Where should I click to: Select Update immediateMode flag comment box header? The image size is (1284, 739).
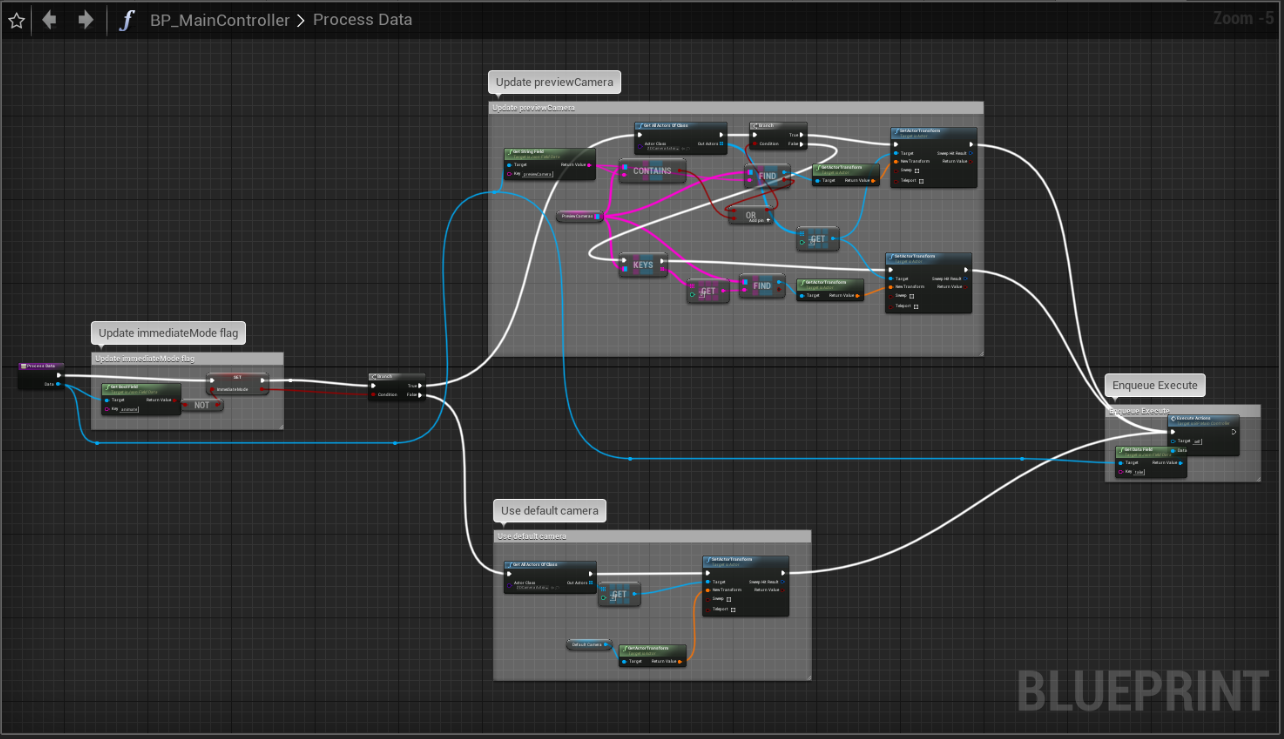[187, 358]
